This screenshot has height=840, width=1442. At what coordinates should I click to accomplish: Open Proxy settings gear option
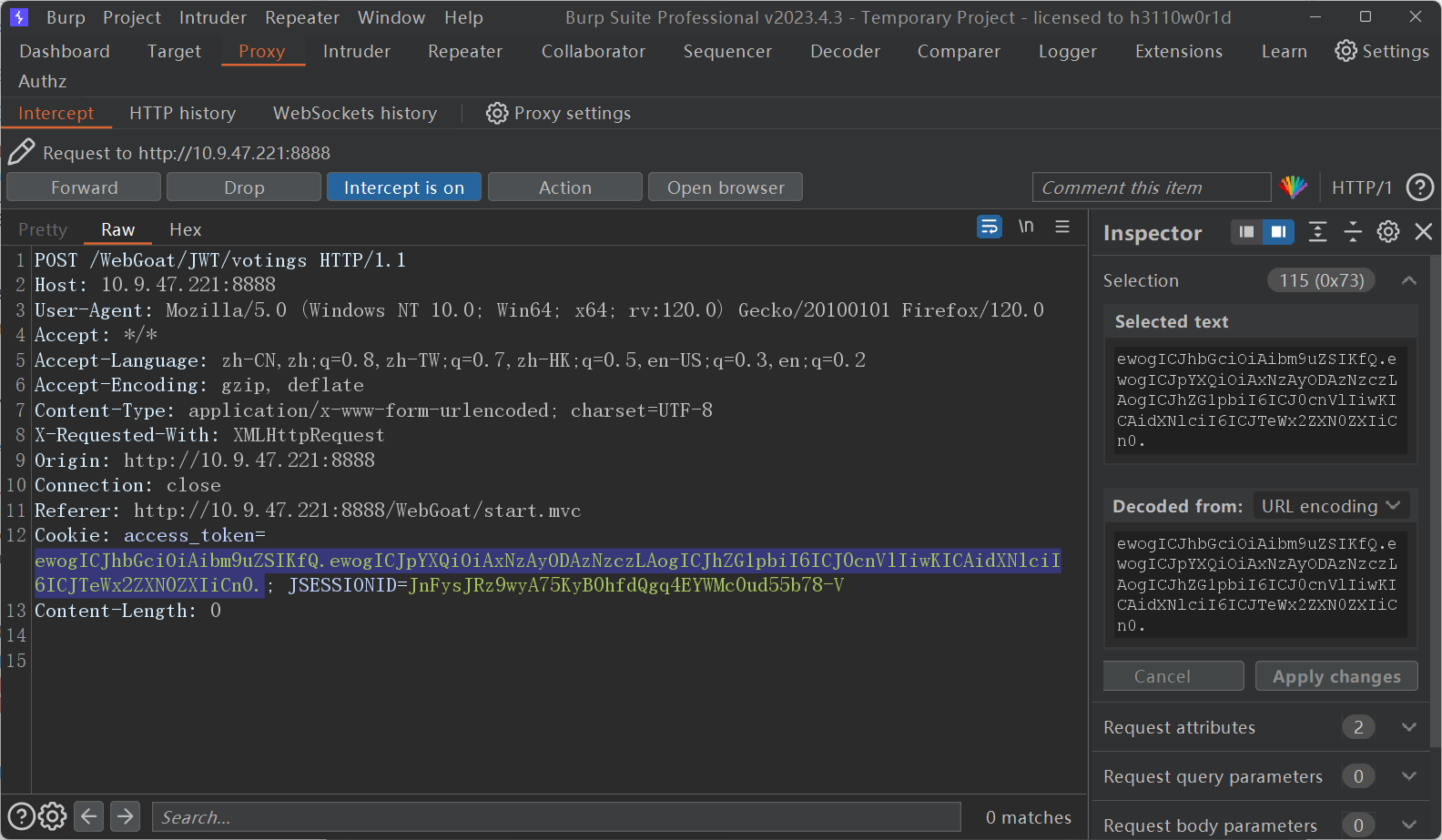(558, 113)
